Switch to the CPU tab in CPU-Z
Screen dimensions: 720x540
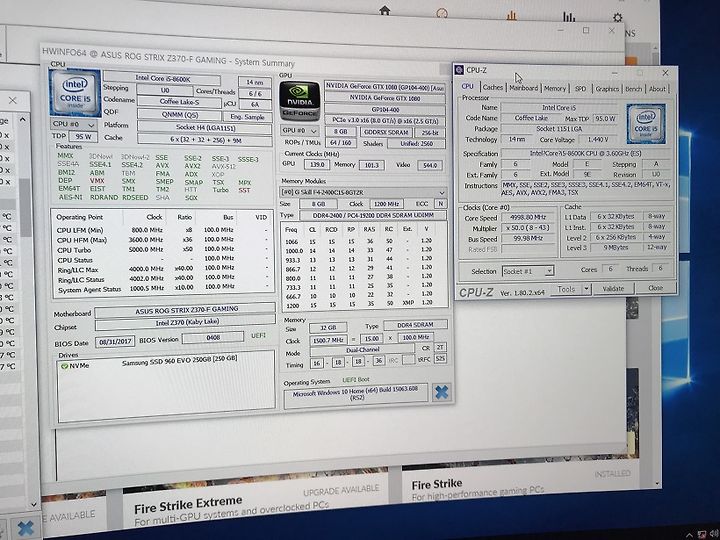[467, 86]
